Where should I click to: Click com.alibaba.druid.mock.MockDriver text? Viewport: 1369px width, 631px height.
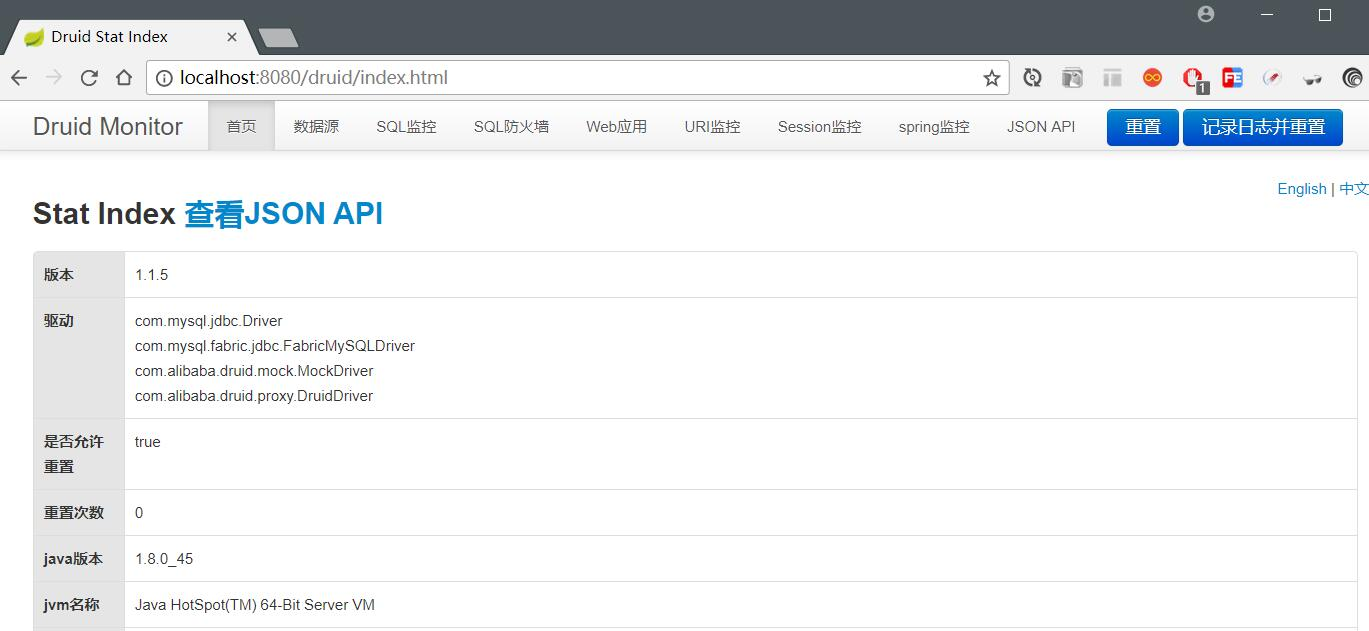click(x=254, y=371)
